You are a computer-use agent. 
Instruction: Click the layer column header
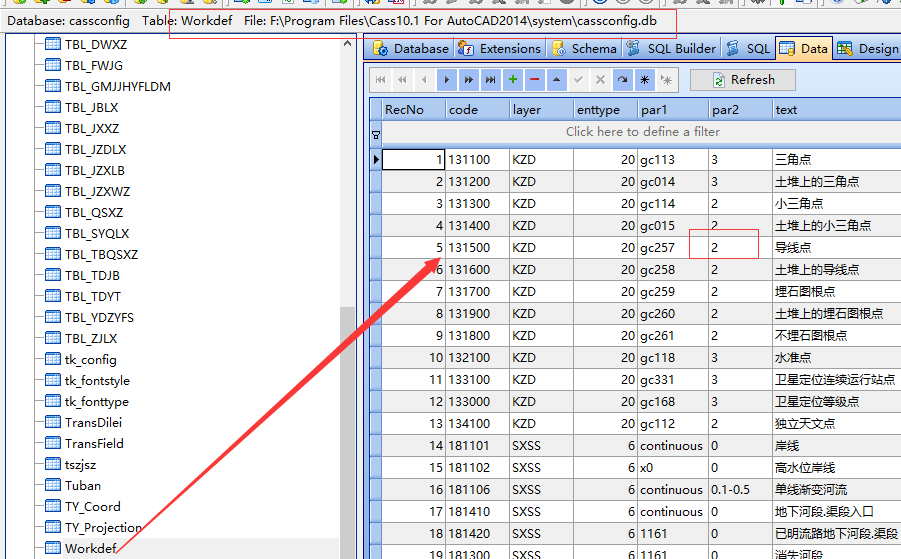coord(541,110)
